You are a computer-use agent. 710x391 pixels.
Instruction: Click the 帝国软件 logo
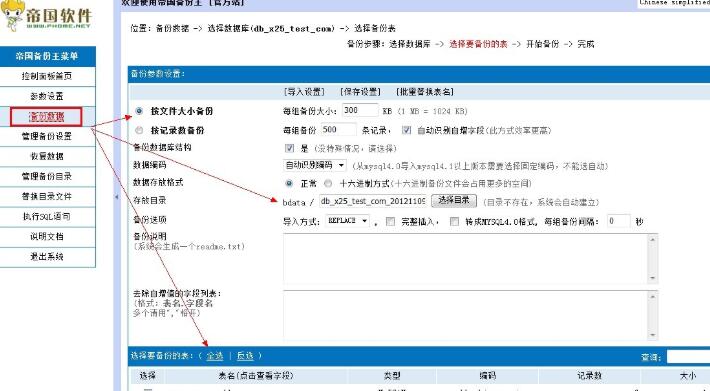(47, 16)
